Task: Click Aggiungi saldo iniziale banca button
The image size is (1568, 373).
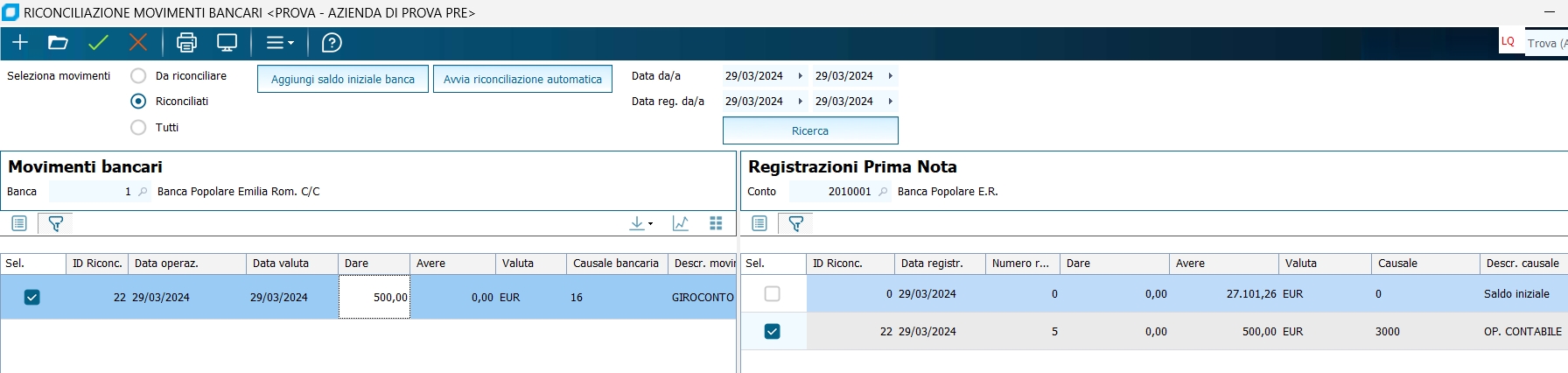Action: [343, 79]
